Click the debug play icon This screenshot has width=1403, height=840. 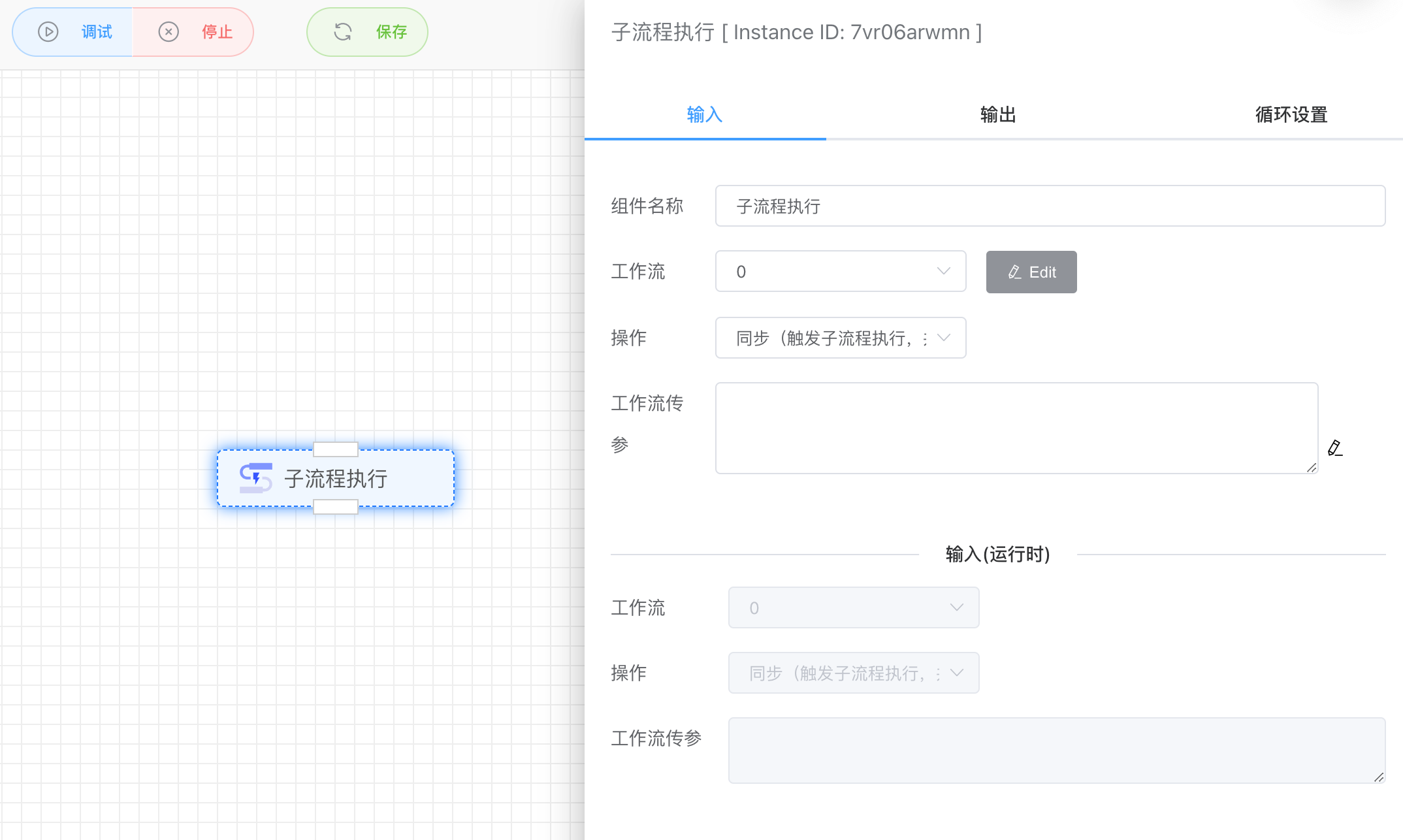pos(48,31)
